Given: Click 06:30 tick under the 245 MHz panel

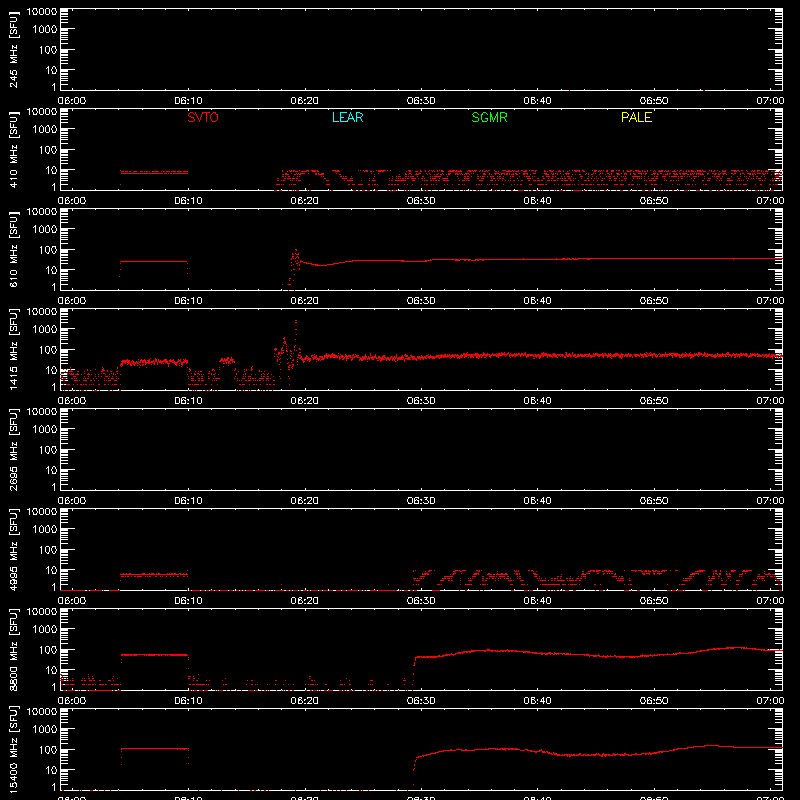Looking at the screenshot, I should tap(421, 101).
